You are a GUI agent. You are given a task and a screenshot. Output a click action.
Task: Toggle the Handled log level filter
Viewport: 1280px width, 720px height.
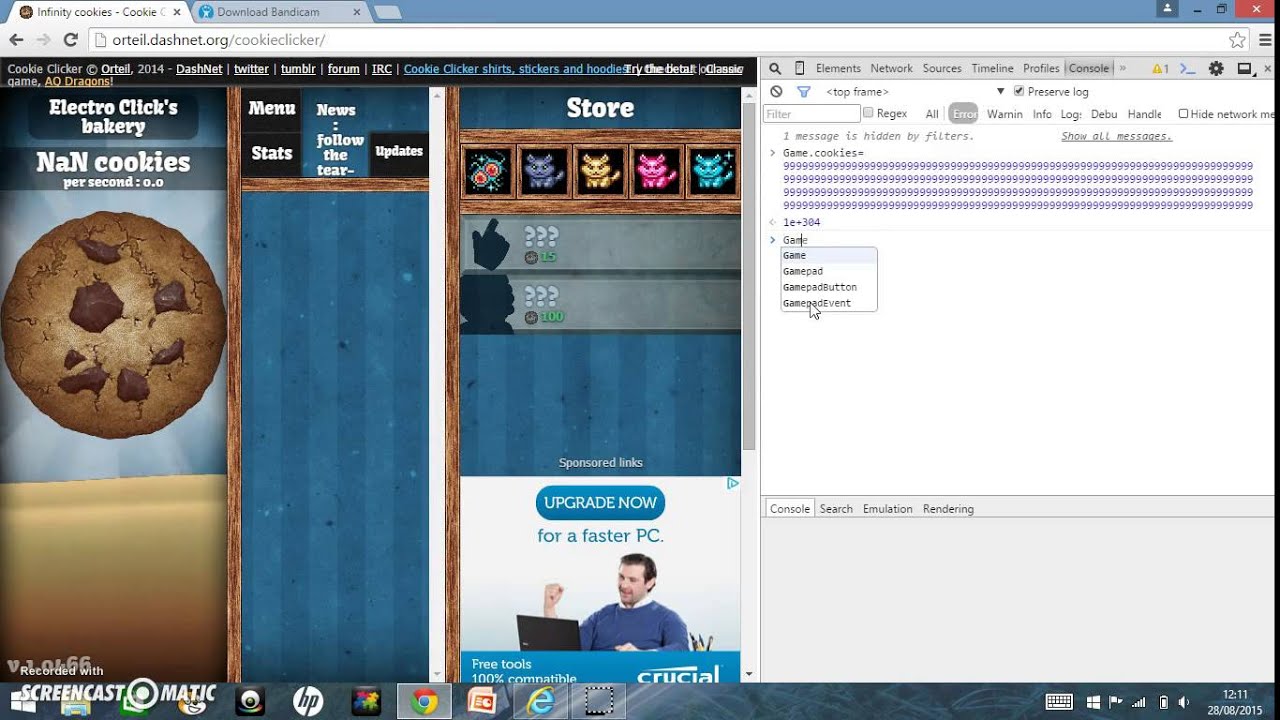tap(1144, 114)
